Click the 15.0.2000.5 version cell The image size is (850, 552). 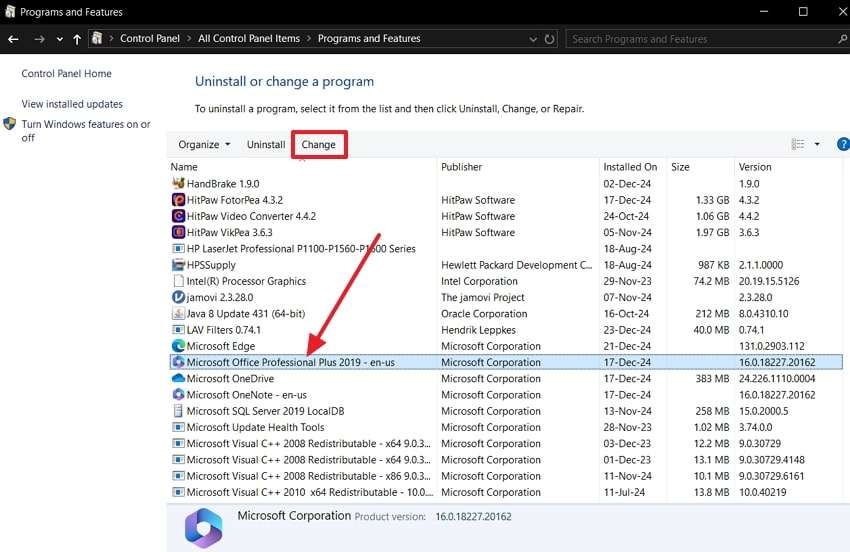click(x=763, y=411)
